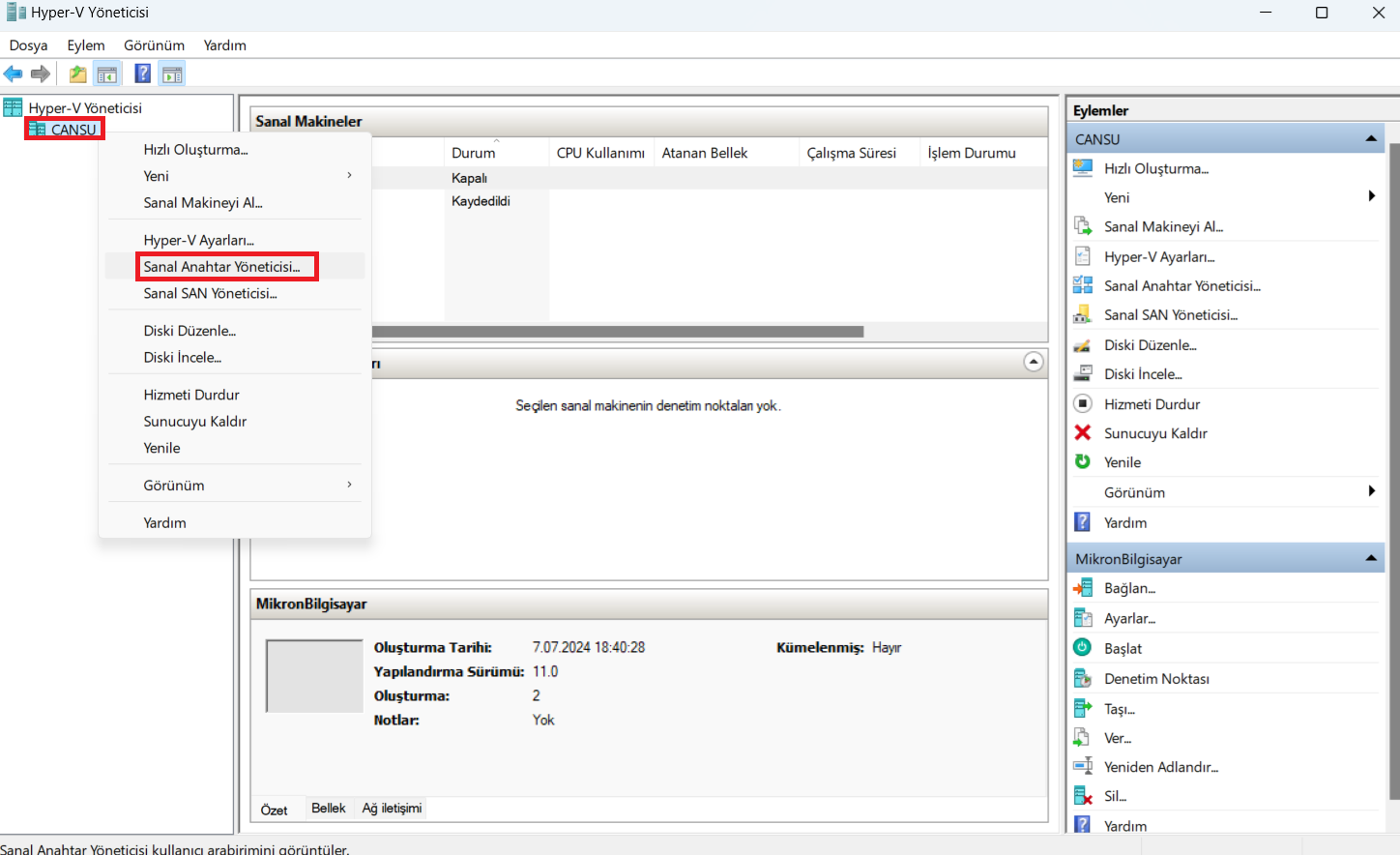Choose Yenile in the context menu

coord(235,448)
